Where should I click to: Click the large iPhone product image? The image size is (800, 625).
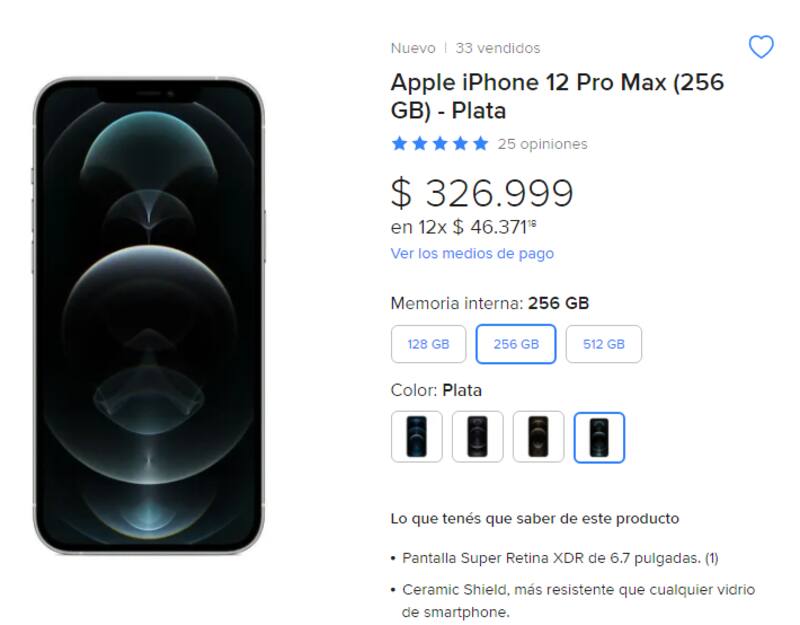pos(149,315)
